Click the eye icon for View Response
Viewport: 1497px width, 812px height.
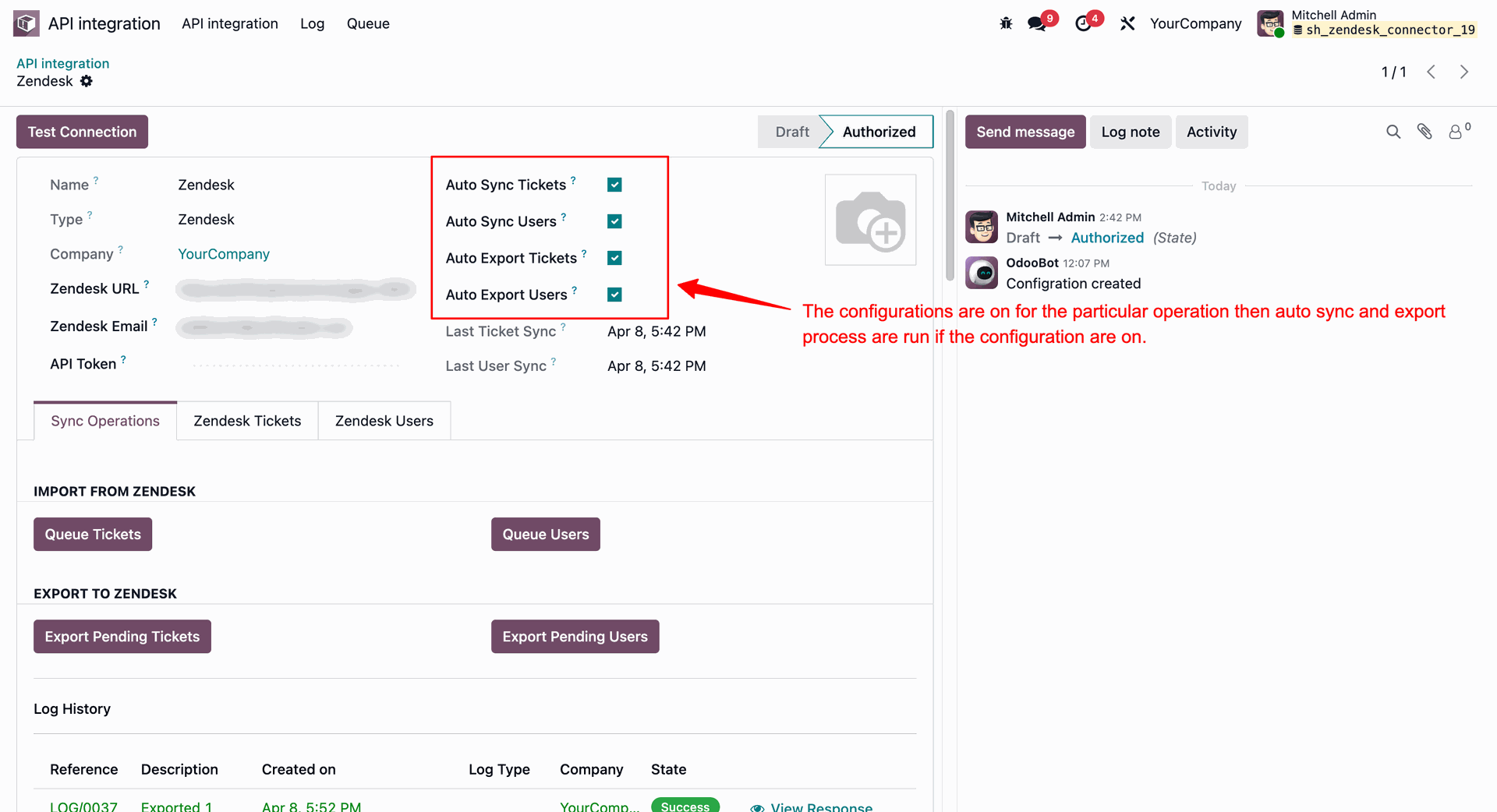757,807
